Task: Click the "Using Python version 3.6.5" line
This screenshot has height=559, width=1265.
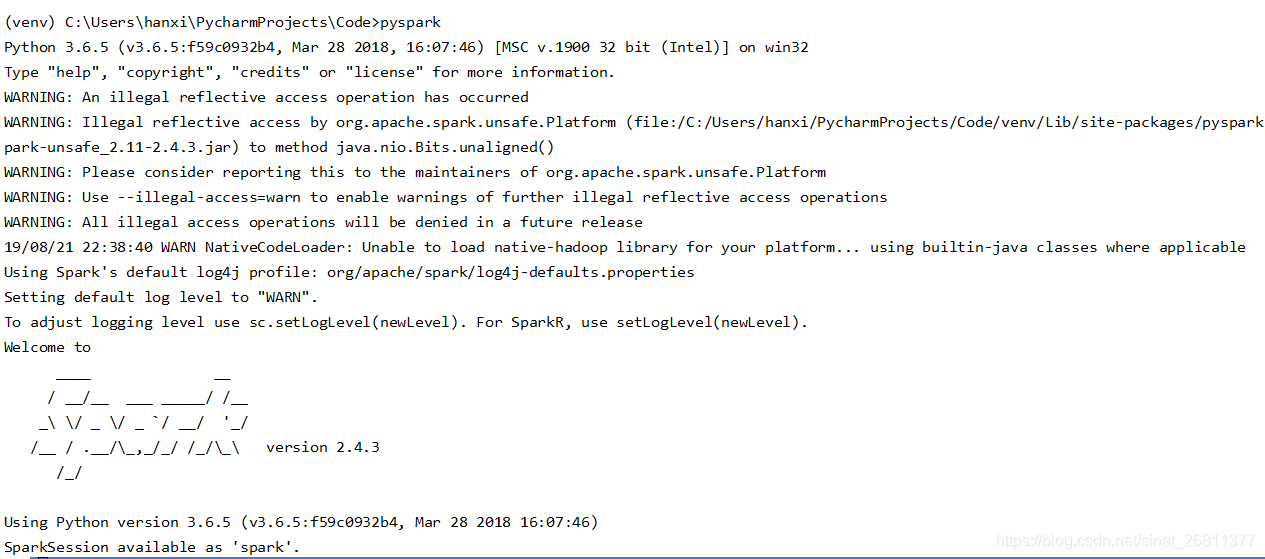Action: tap(300, 522)
